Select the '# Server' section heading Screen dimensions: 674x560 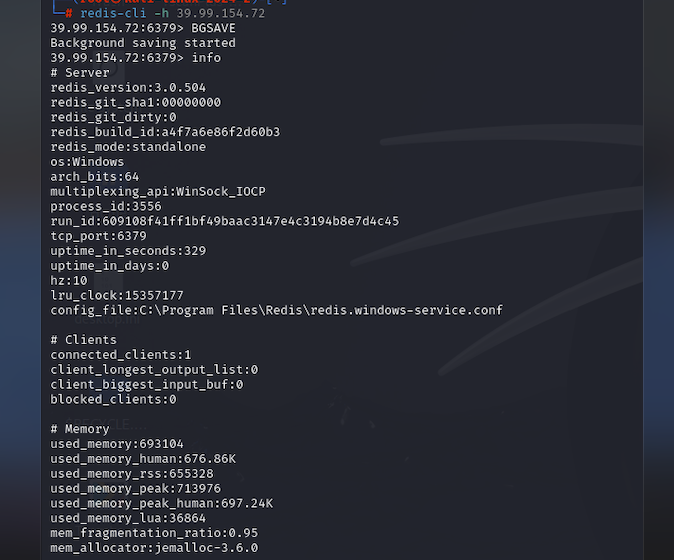(80, 73)
